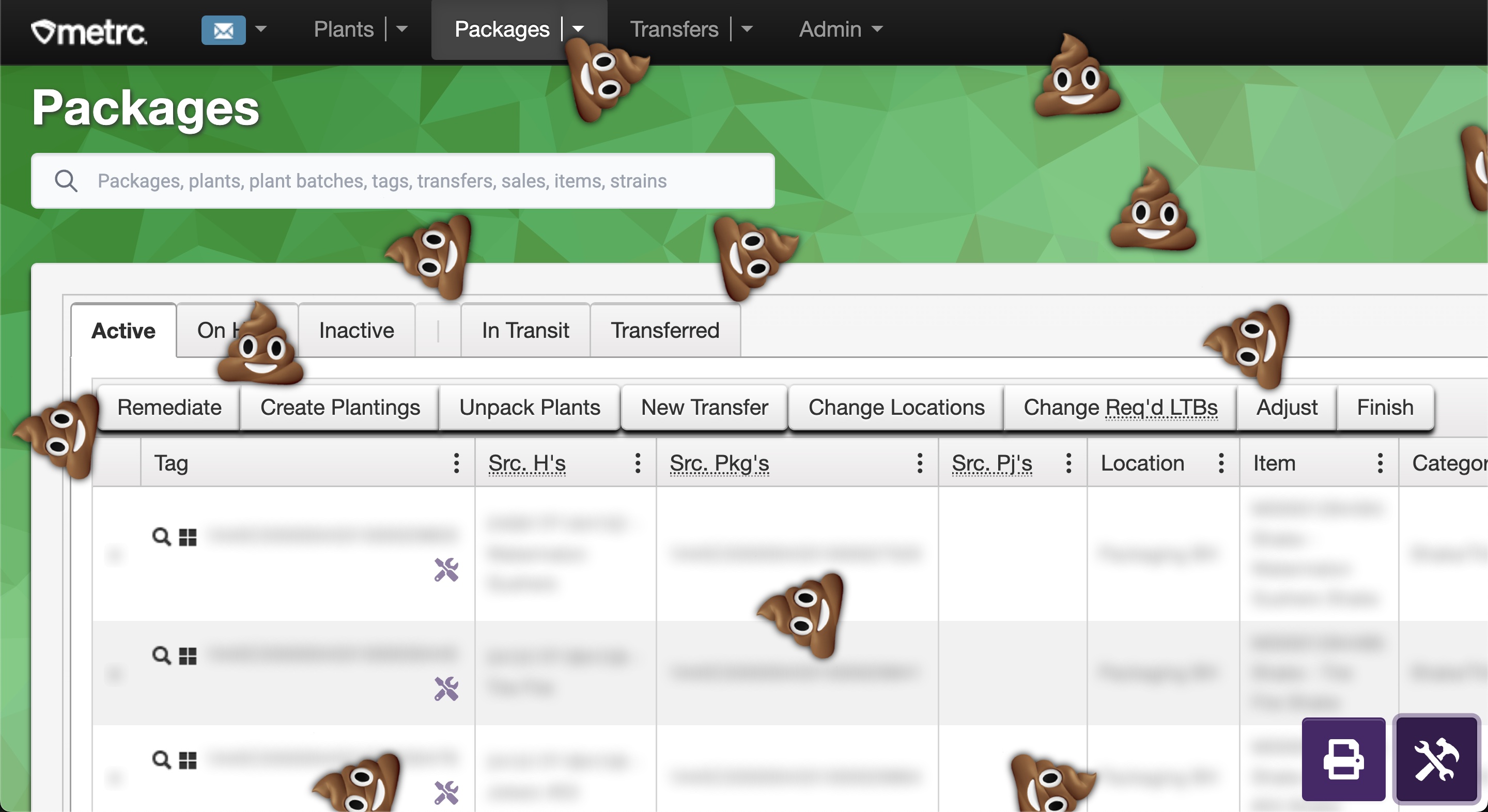
Task: Click the purple tools icon in the second row
Action: (446, 689)
